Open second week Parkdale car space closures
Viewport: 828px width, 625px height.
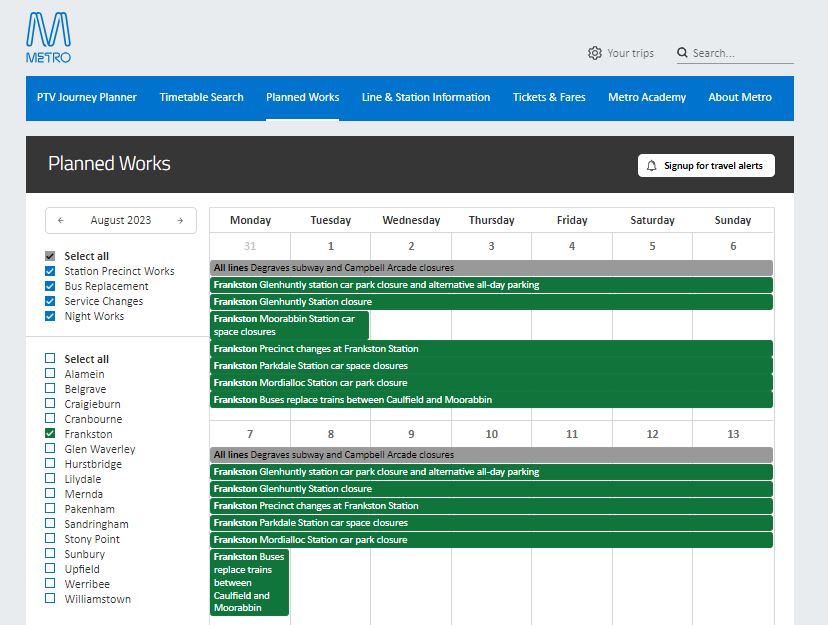click(491, 523)
